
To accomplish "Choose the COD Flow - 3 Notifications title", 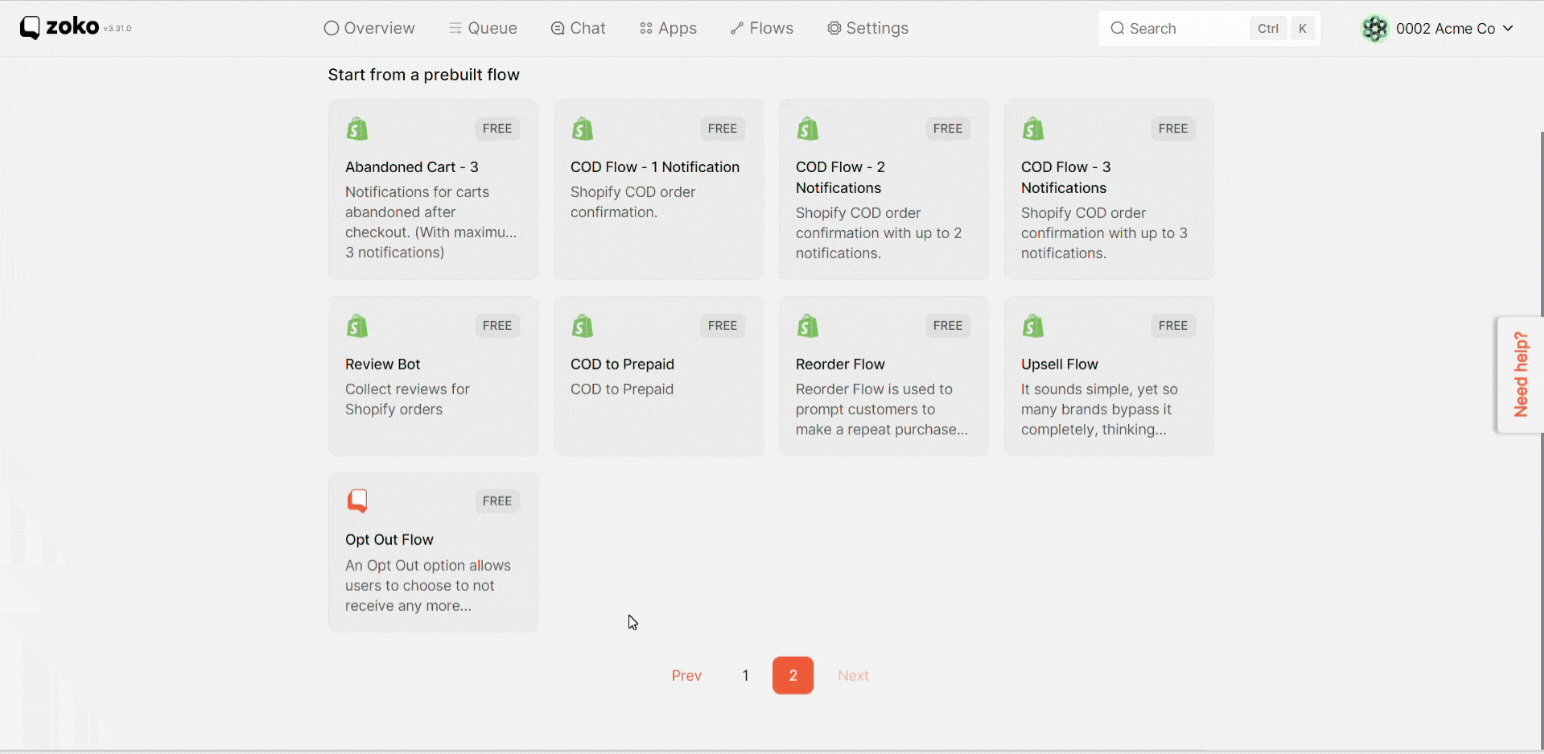I will (1066, 177).
